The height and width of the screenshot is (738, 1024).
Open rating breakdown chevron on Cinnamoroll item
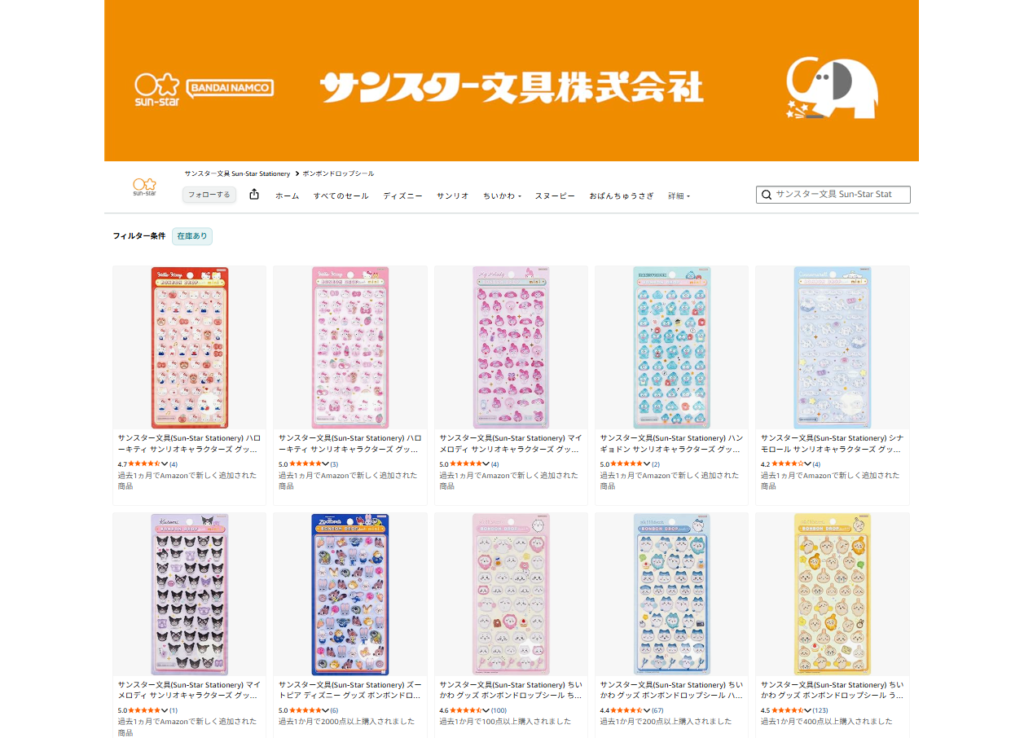[x=807, y=464]
